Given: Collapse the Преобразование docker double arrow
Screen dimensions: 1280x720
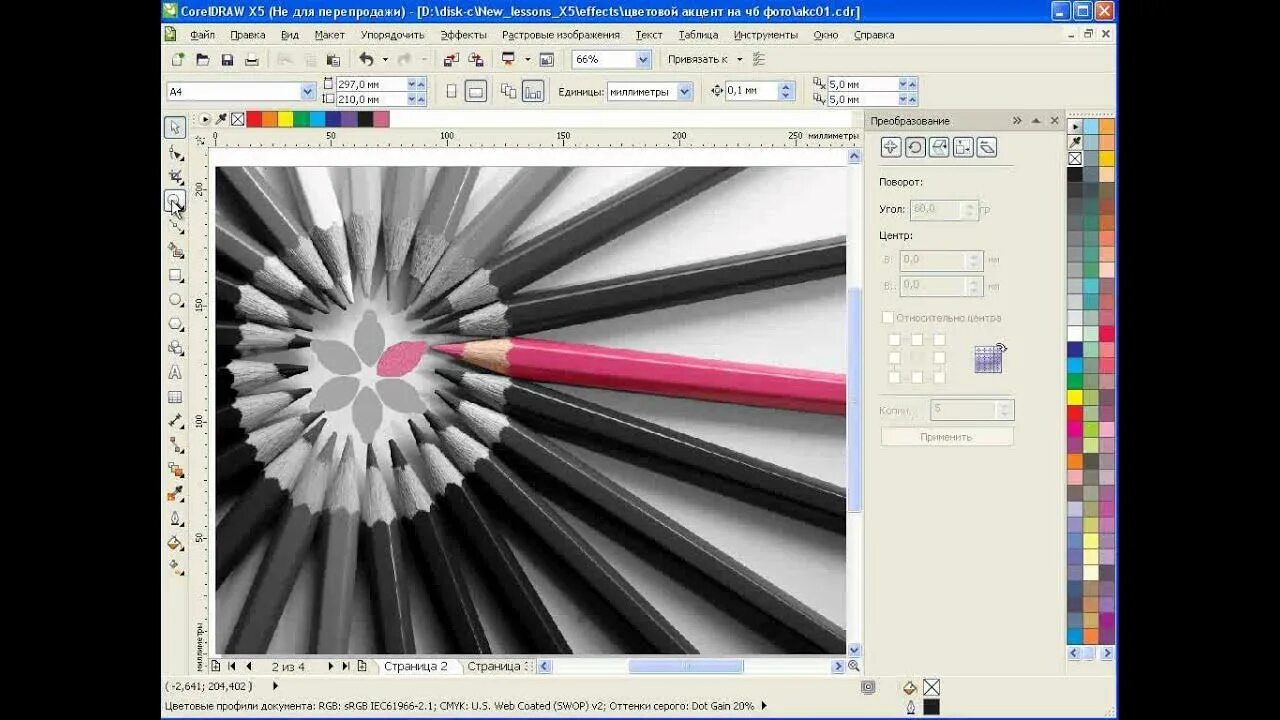Looking at the screenshot, I should [1017, 121].
